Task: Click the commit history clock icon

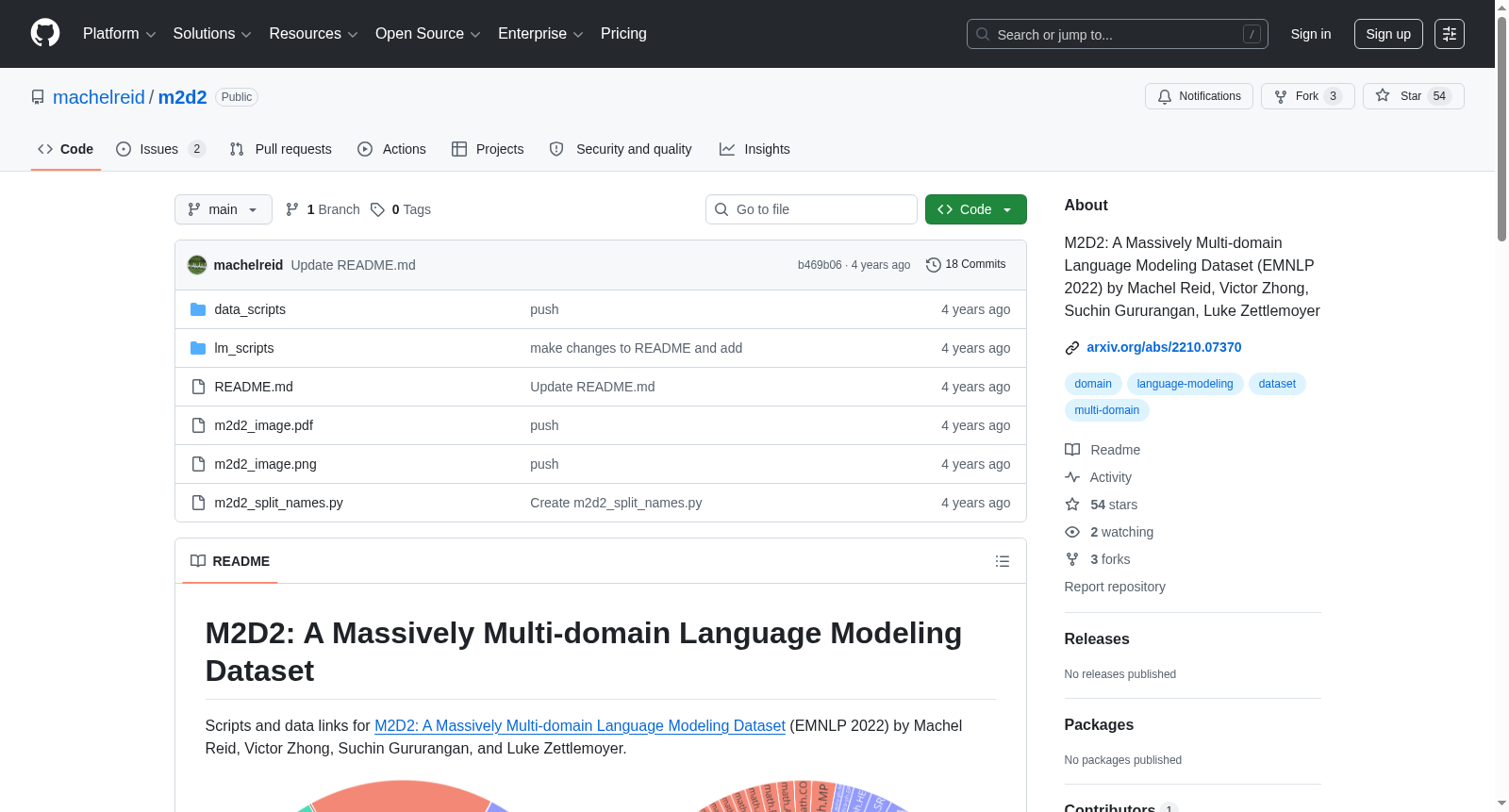Action: click(934, 265)
